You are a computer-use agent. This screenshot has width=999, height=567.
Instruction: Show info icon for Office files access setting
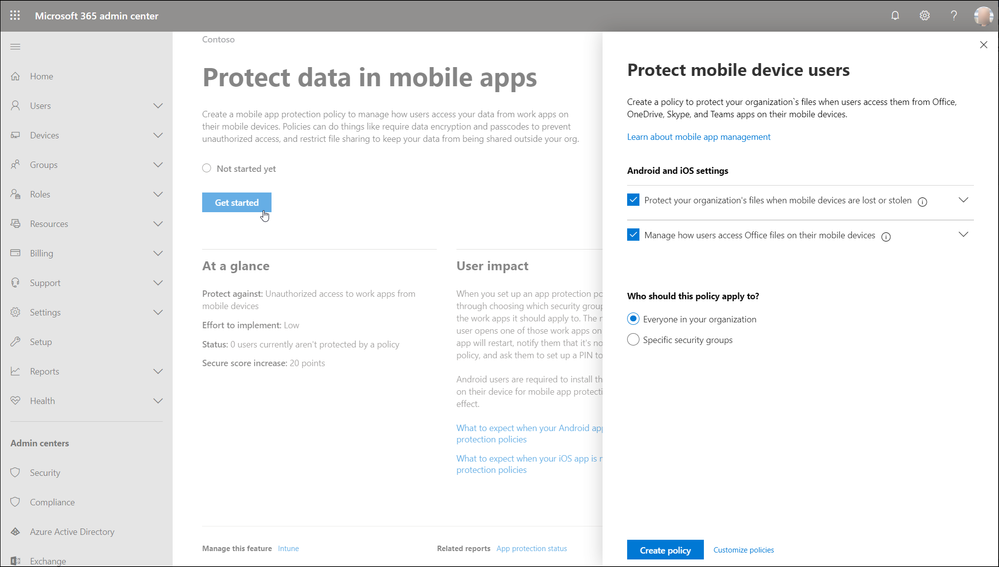pyautogui.click(x=886, y=236)
